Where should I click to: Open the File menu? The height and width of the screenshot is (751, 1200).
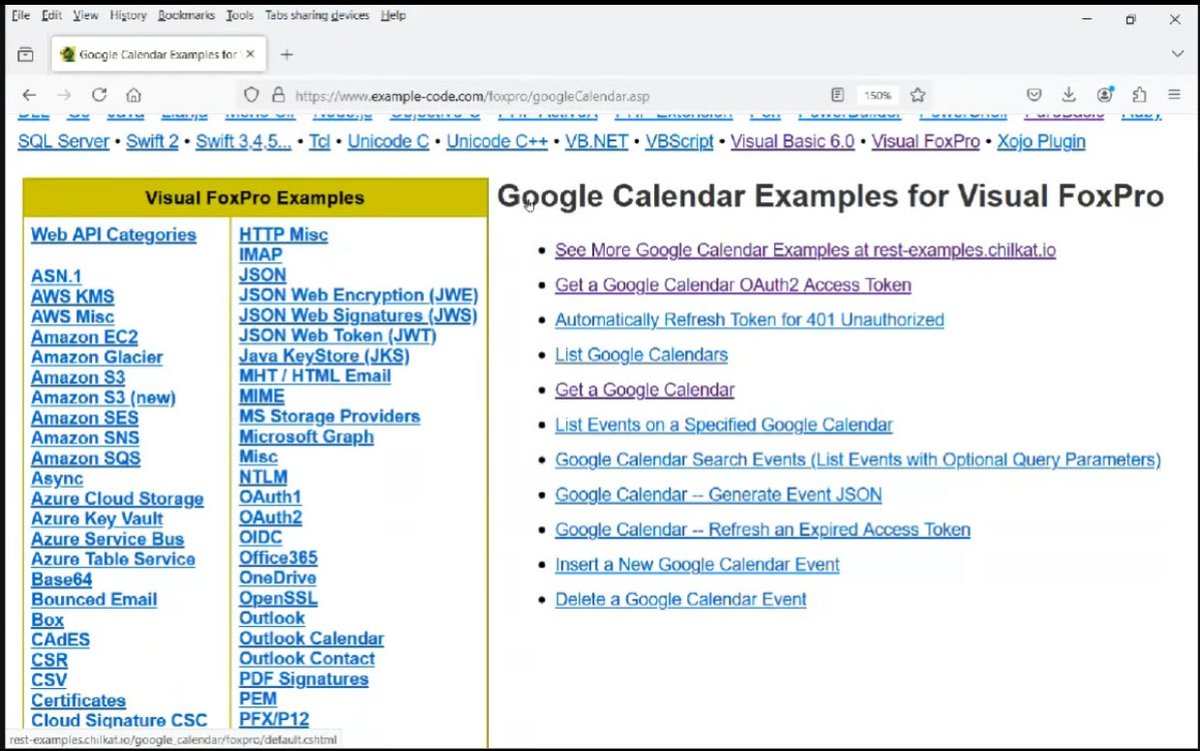20,15
